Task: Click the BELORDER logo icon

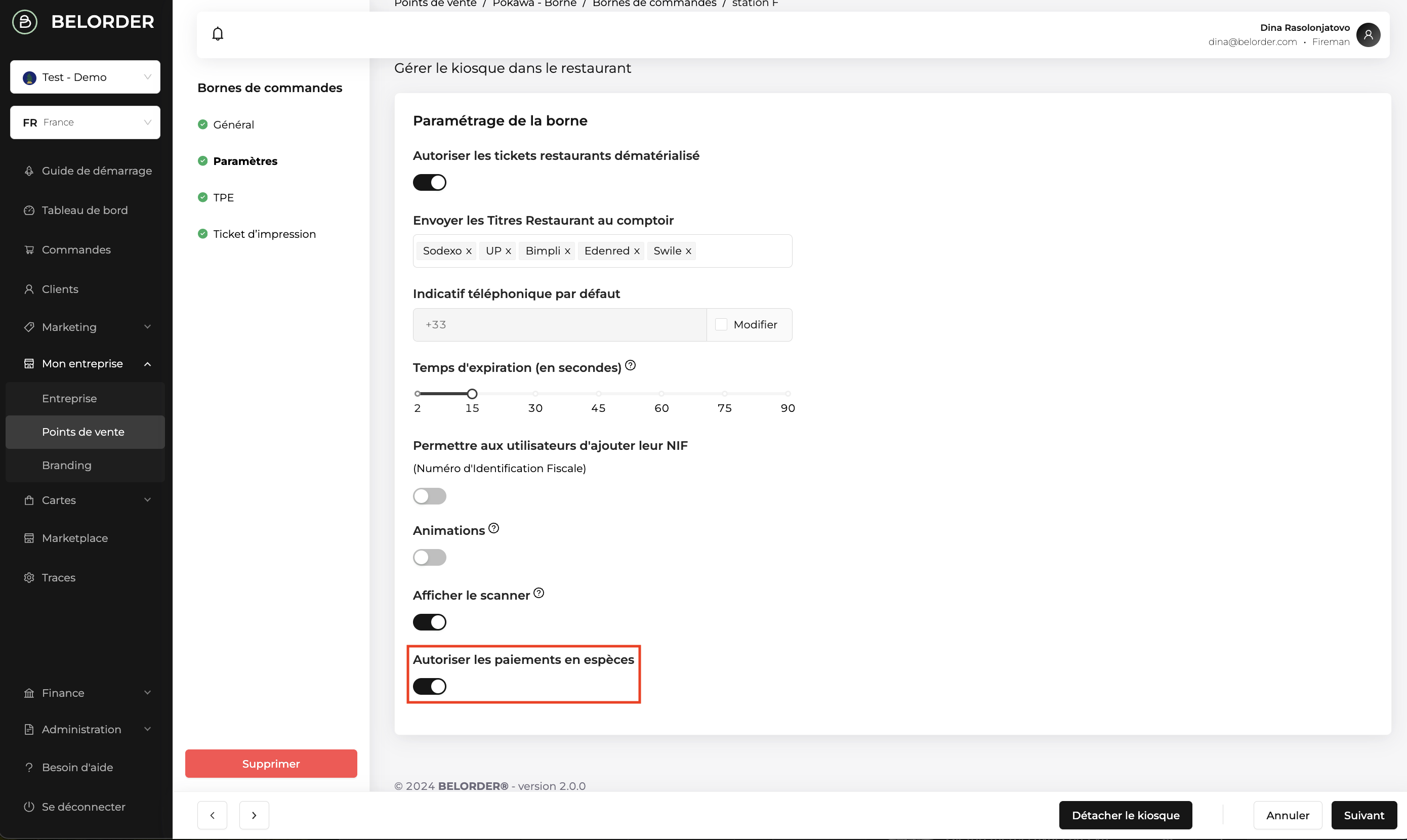Action: [x=25, y=22]
